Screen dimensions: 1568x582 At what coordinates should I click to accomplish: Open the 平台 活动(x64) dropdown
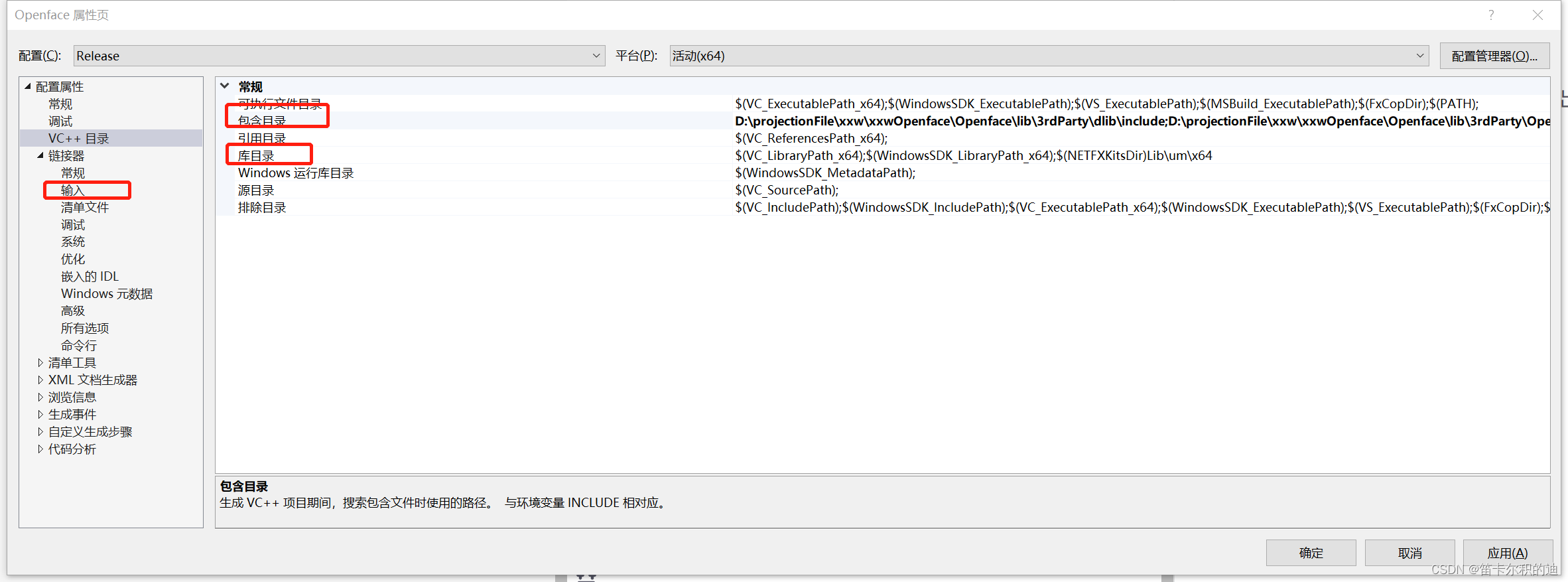tap(1049, 56)
